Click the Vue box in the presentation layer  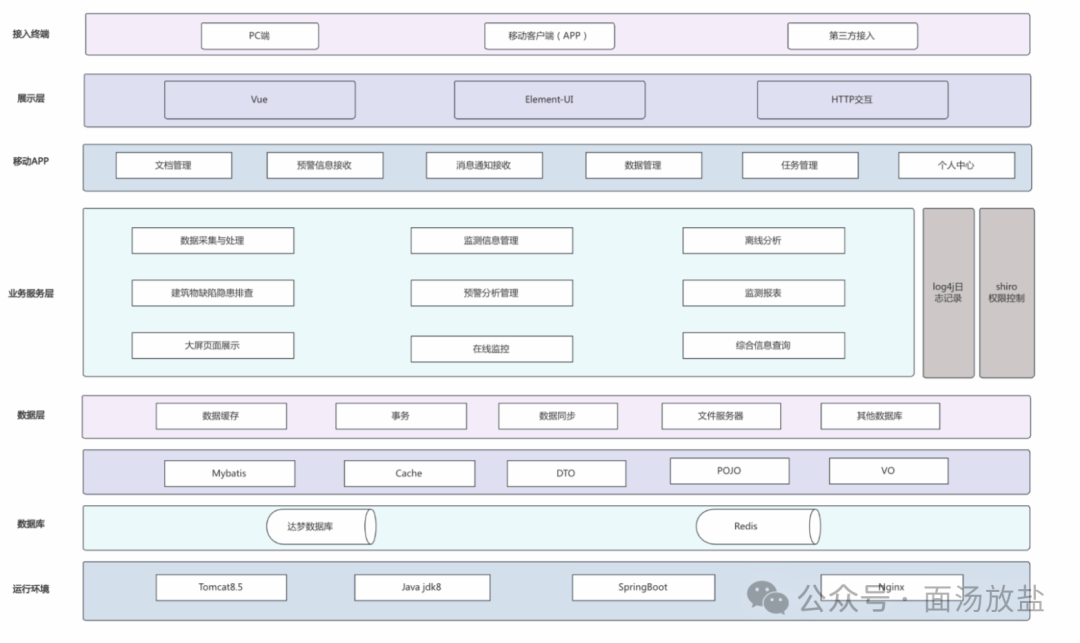[x=260, y=100]
